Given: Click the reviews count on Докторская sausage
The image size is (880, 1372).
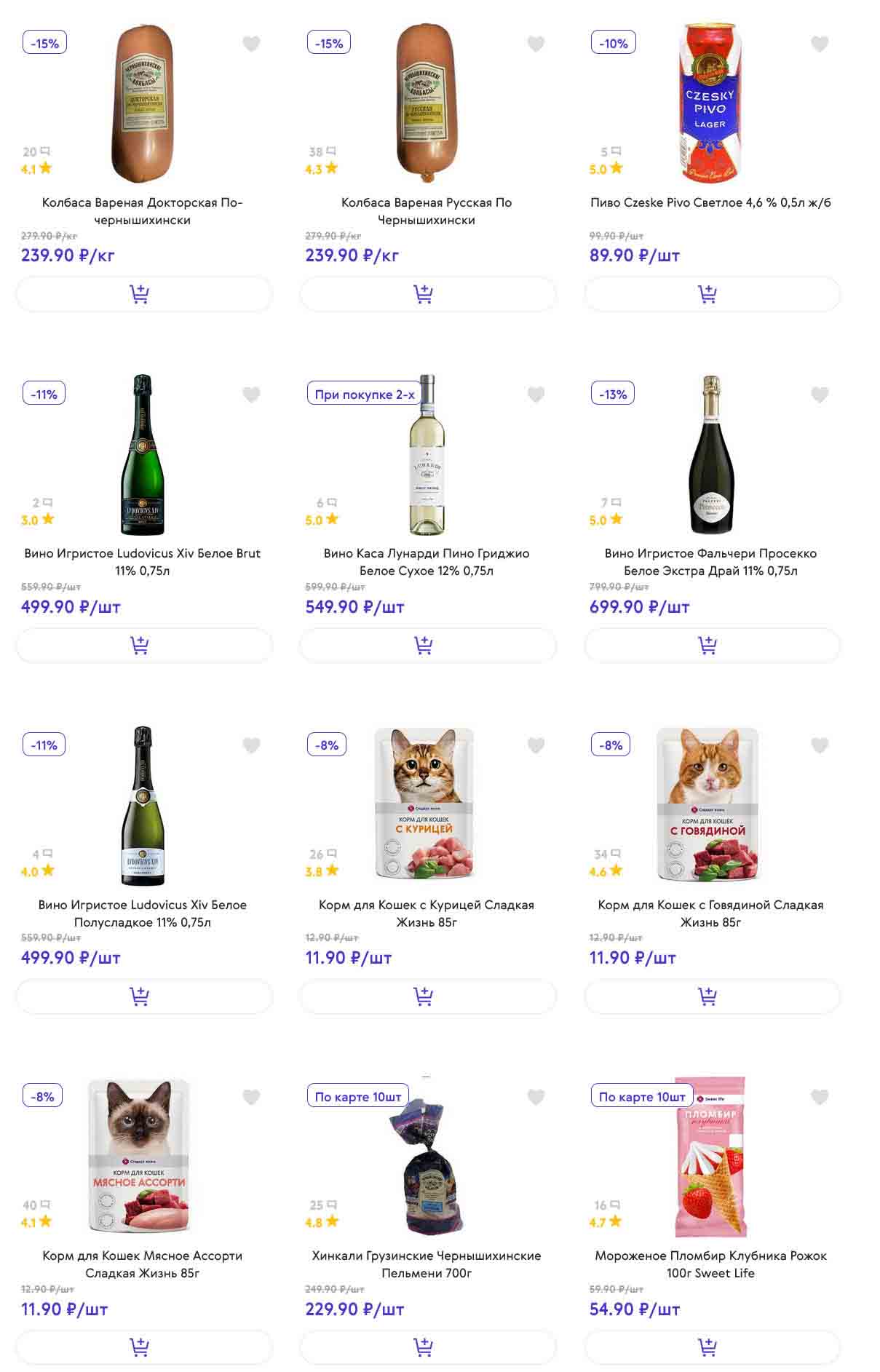Looking at the screenshot, I should click(36, 152).
